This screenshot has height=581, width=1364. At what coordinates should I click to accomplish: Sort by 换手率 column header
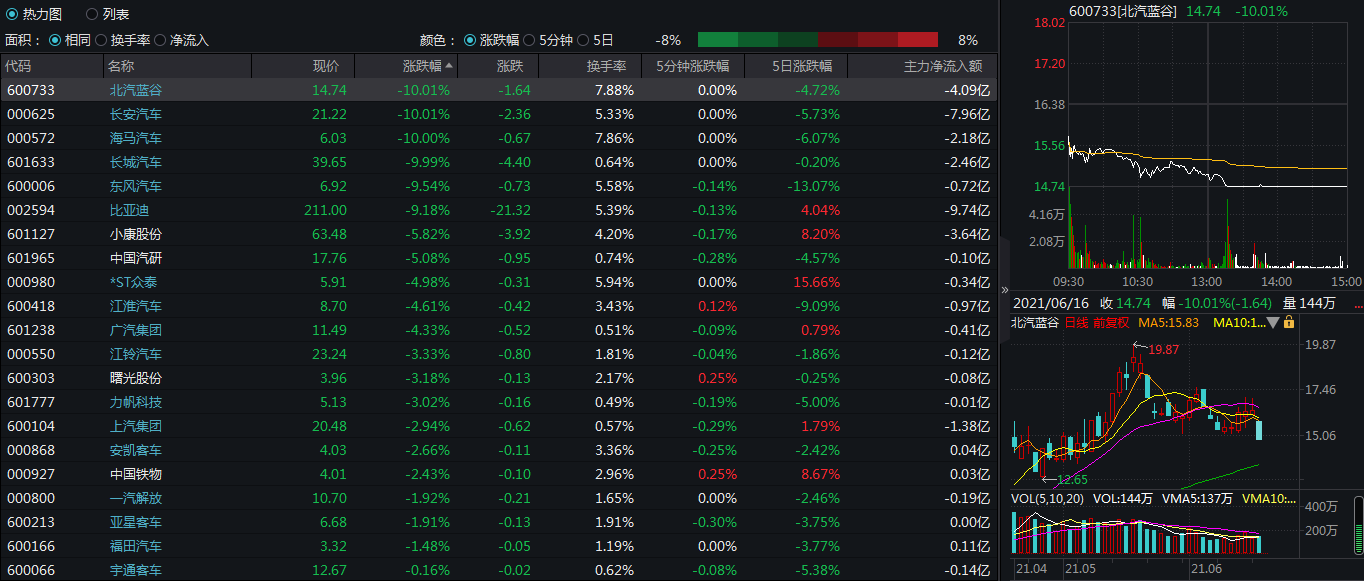click(x=590, y=66)
